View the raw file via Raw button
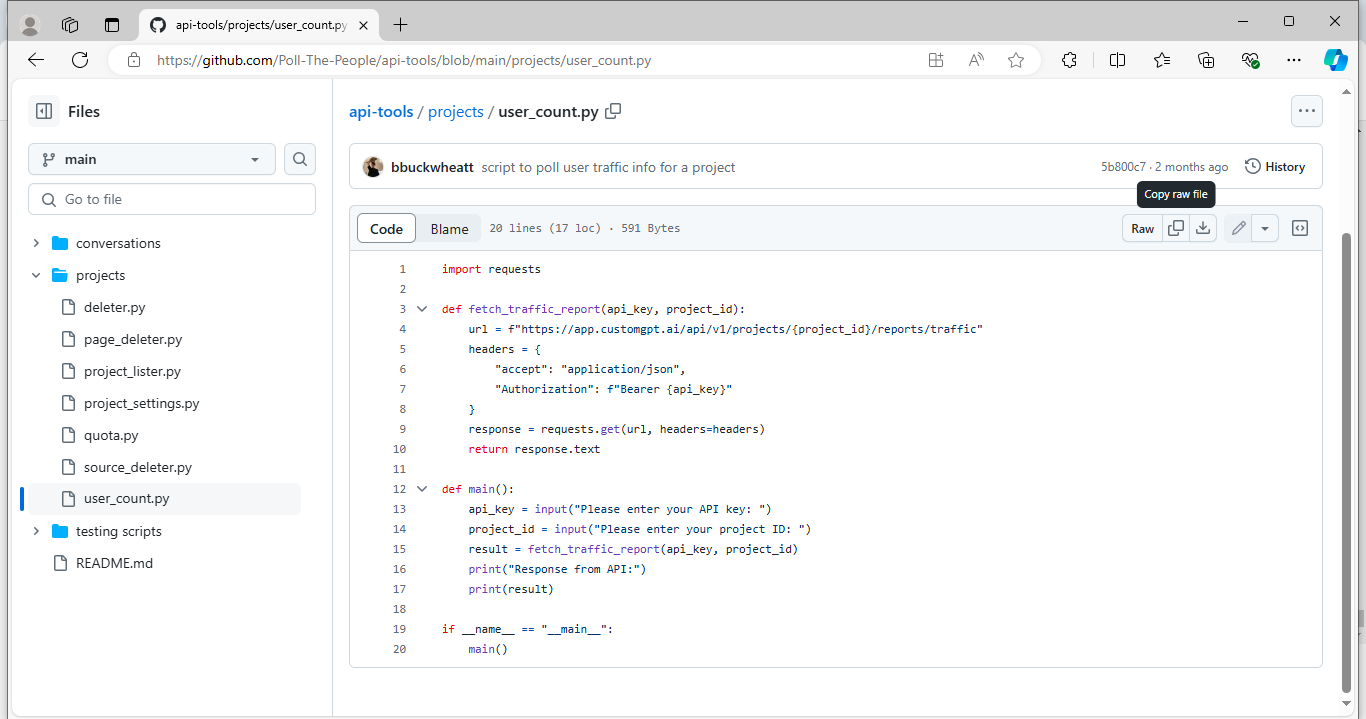1366x719 pixels. coord(1142,228)
